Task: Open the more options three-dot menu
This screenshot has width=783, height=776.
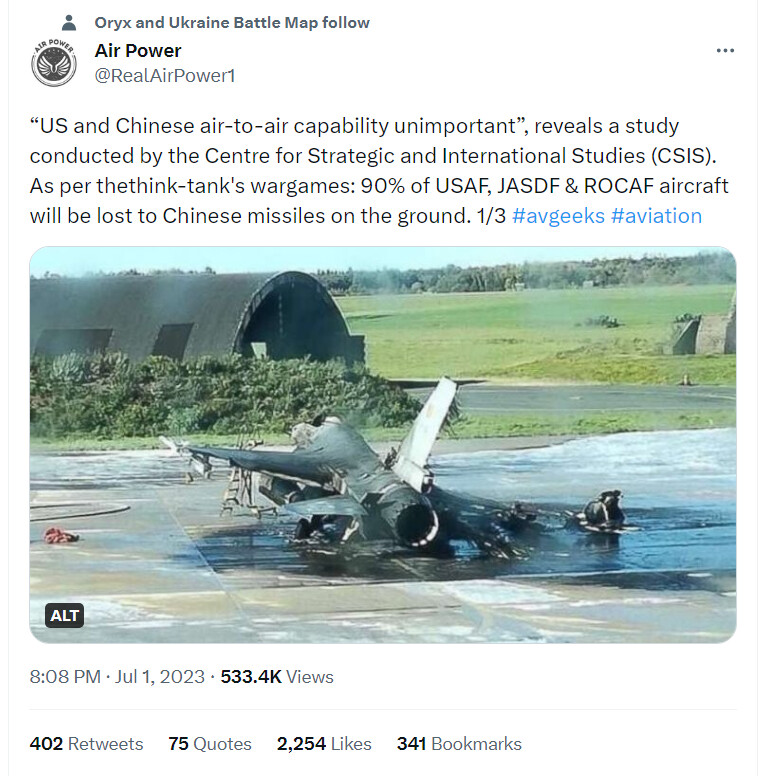Action: tap(725, 52)
